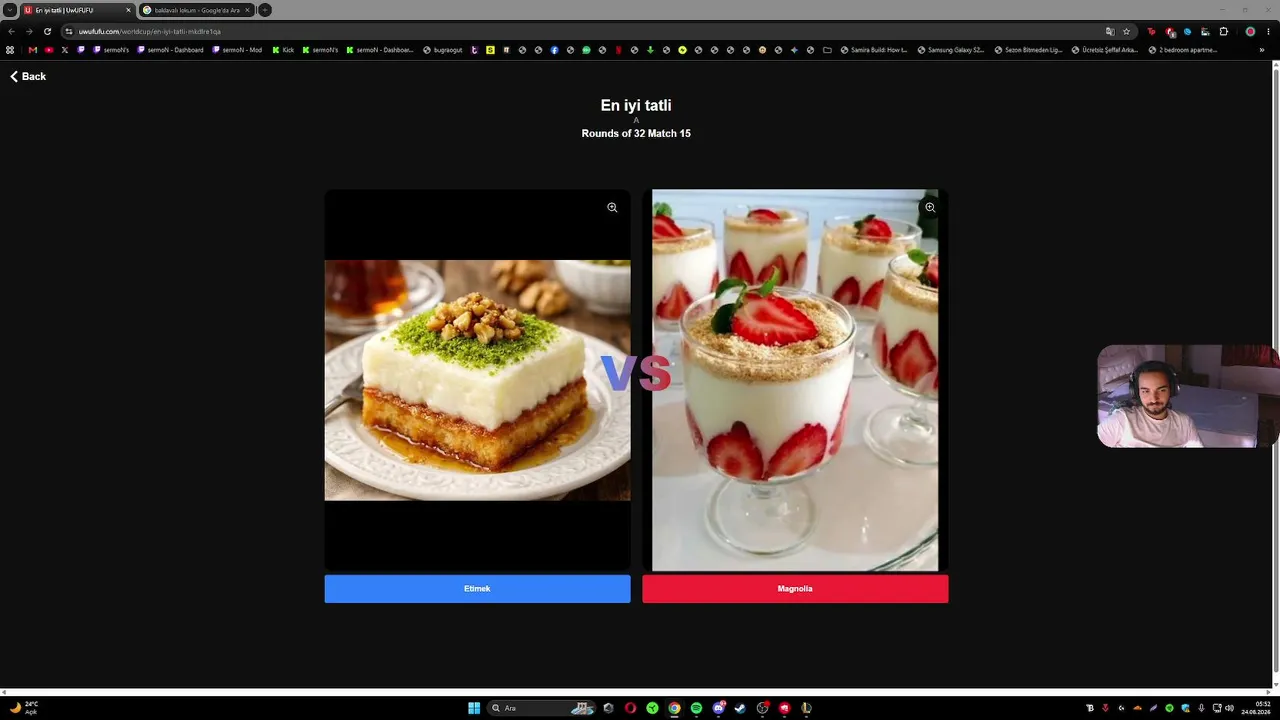Zoom into the Magnolia image with magnifier icon
1280x720 pixels.
(930, 208)
